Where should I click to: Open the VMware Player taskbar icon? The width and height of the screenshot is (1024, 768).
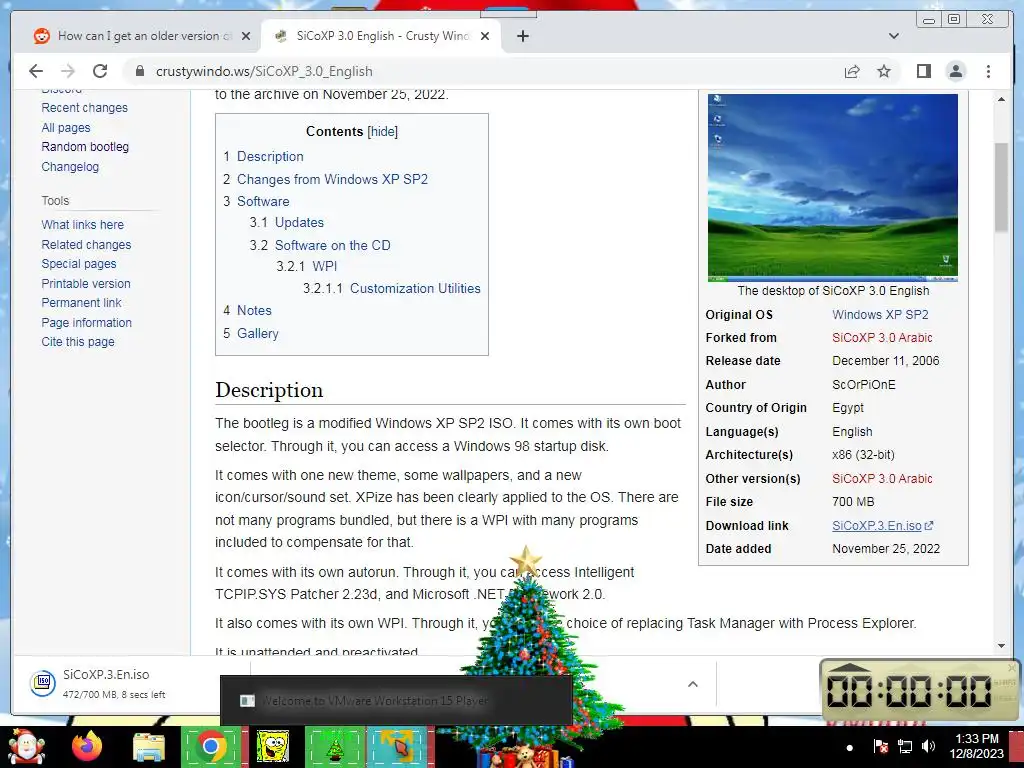pyautogui.click(x=398, y=746)
